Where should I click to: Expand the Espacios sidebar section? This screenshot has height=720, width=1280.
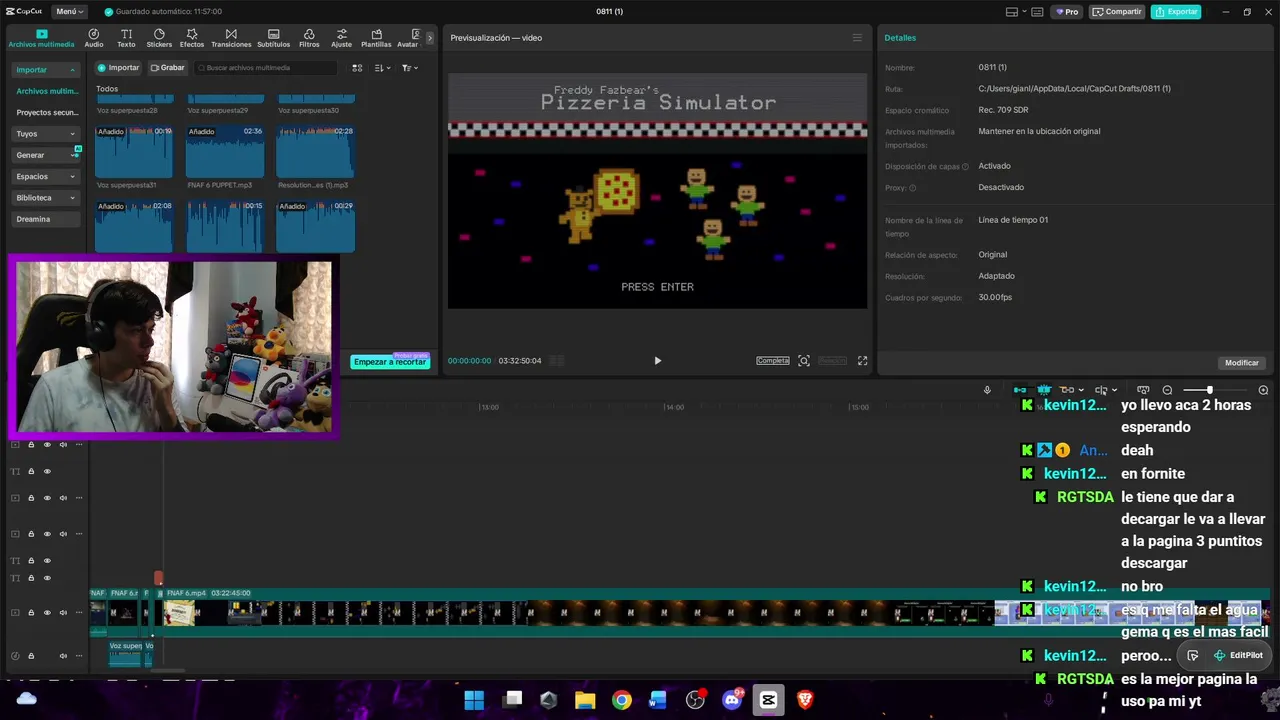click(x=46, y=177)
